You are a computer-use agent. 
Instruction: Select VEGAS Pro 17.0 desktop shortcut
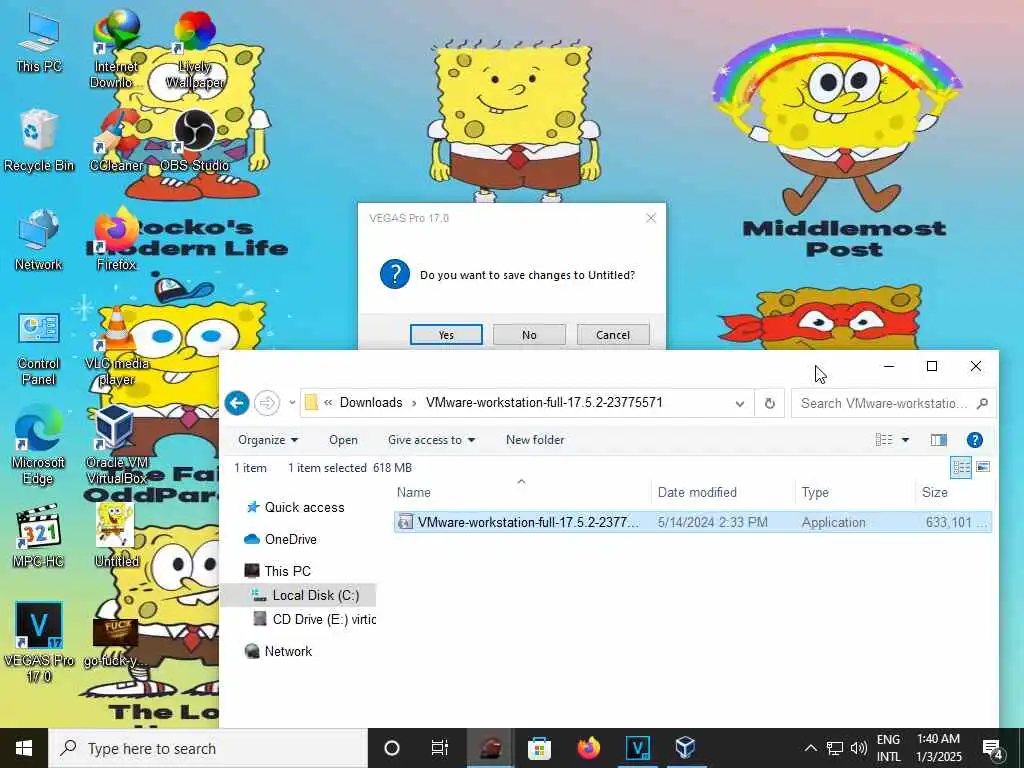[39, 642]
